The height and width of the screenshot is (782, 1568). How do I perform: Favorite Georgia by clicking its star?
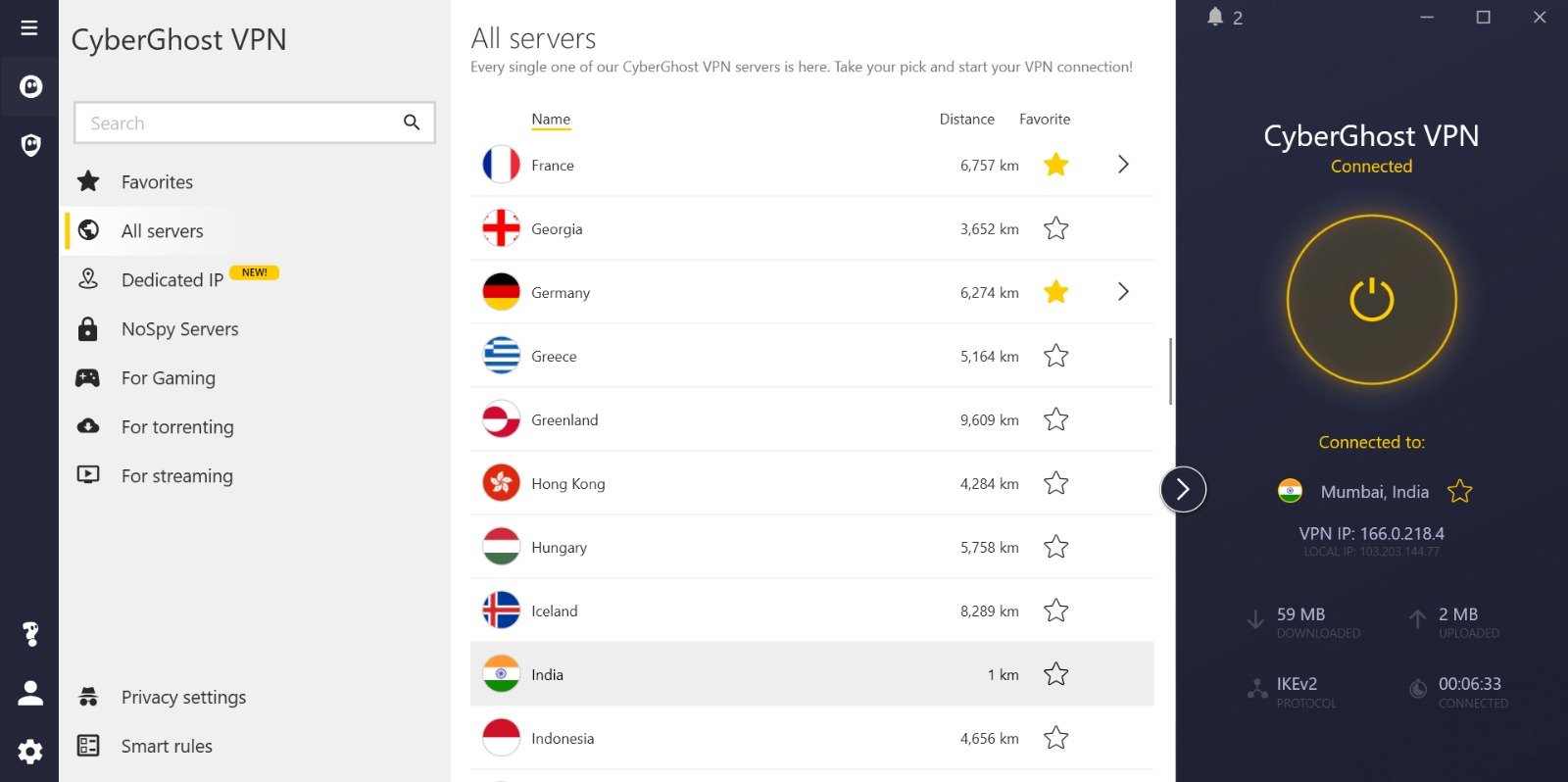click(1055, 227)
